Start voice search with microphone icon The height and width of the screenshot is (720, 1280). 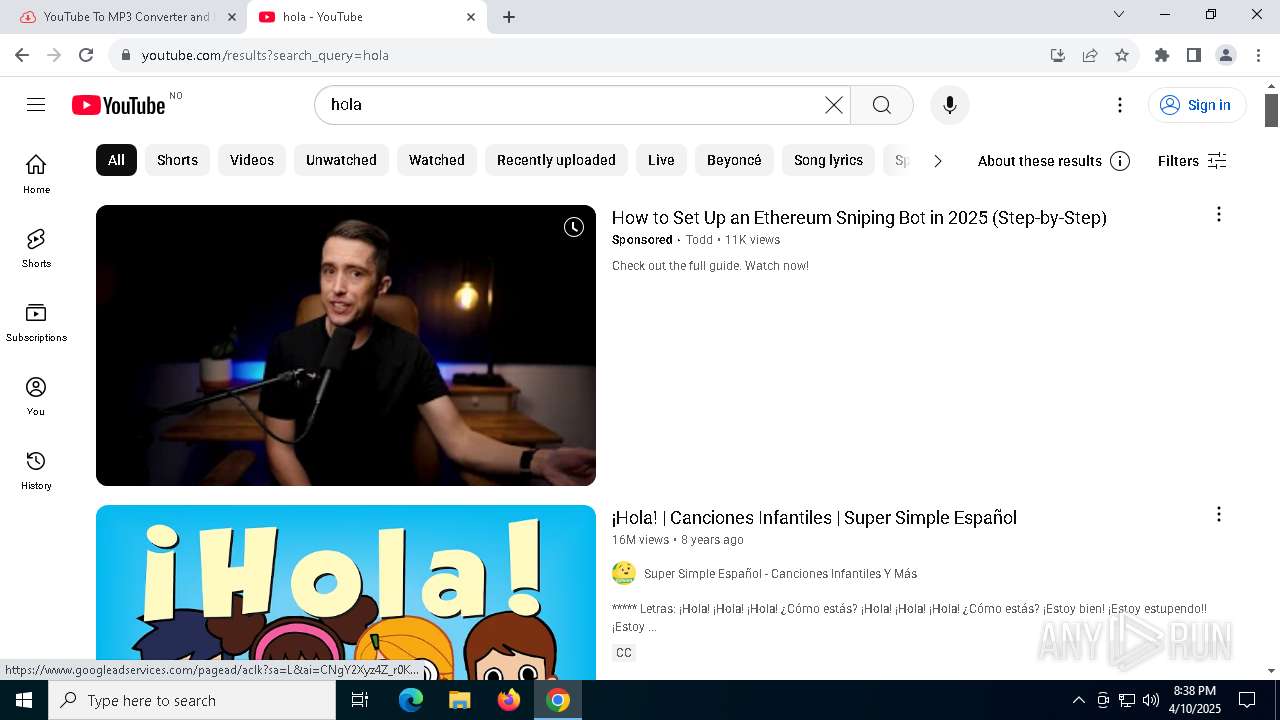(950, 105)
